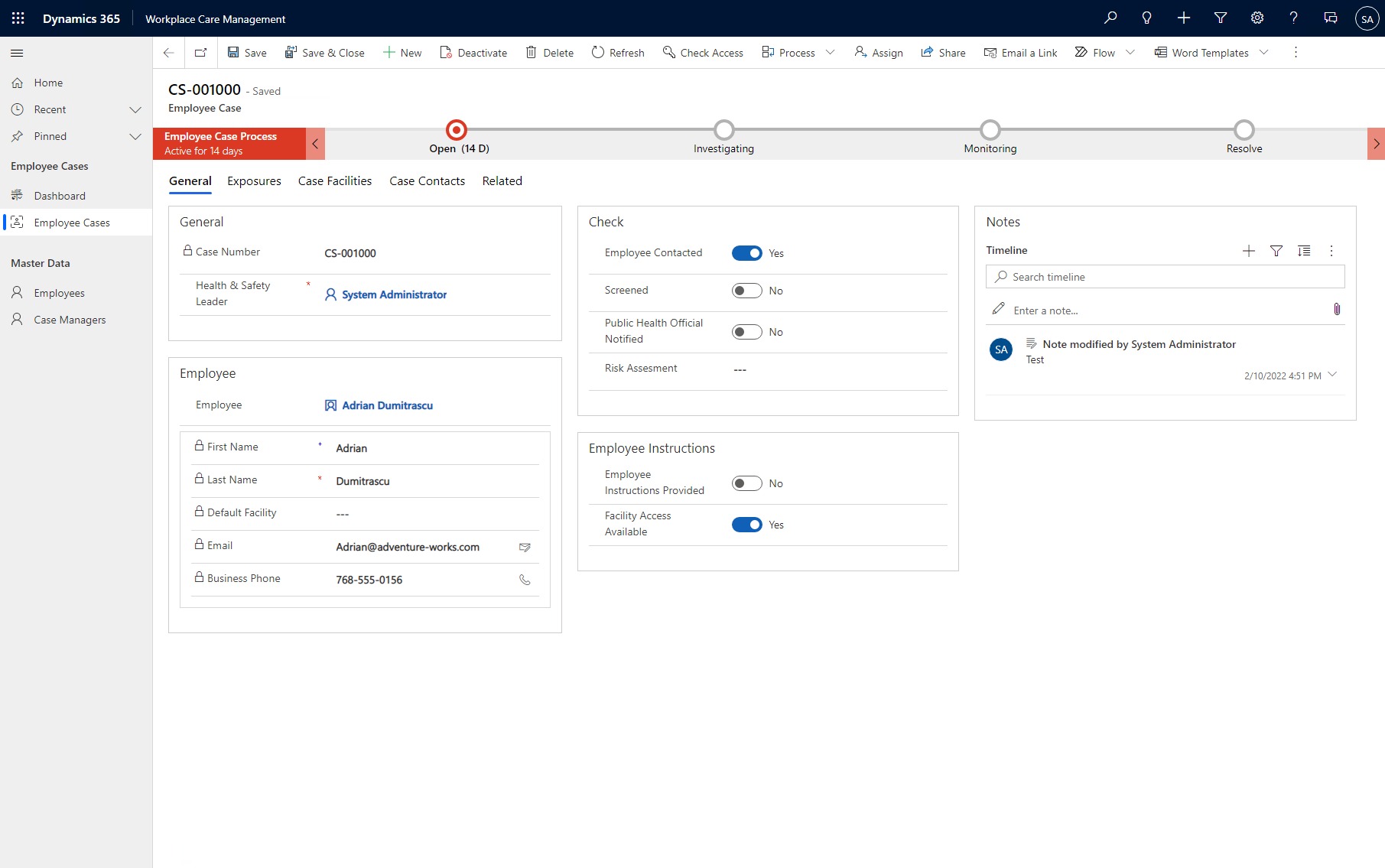Switch to the Exposures tab
The width and height of the screenshot is (1385, 868).
254,181
